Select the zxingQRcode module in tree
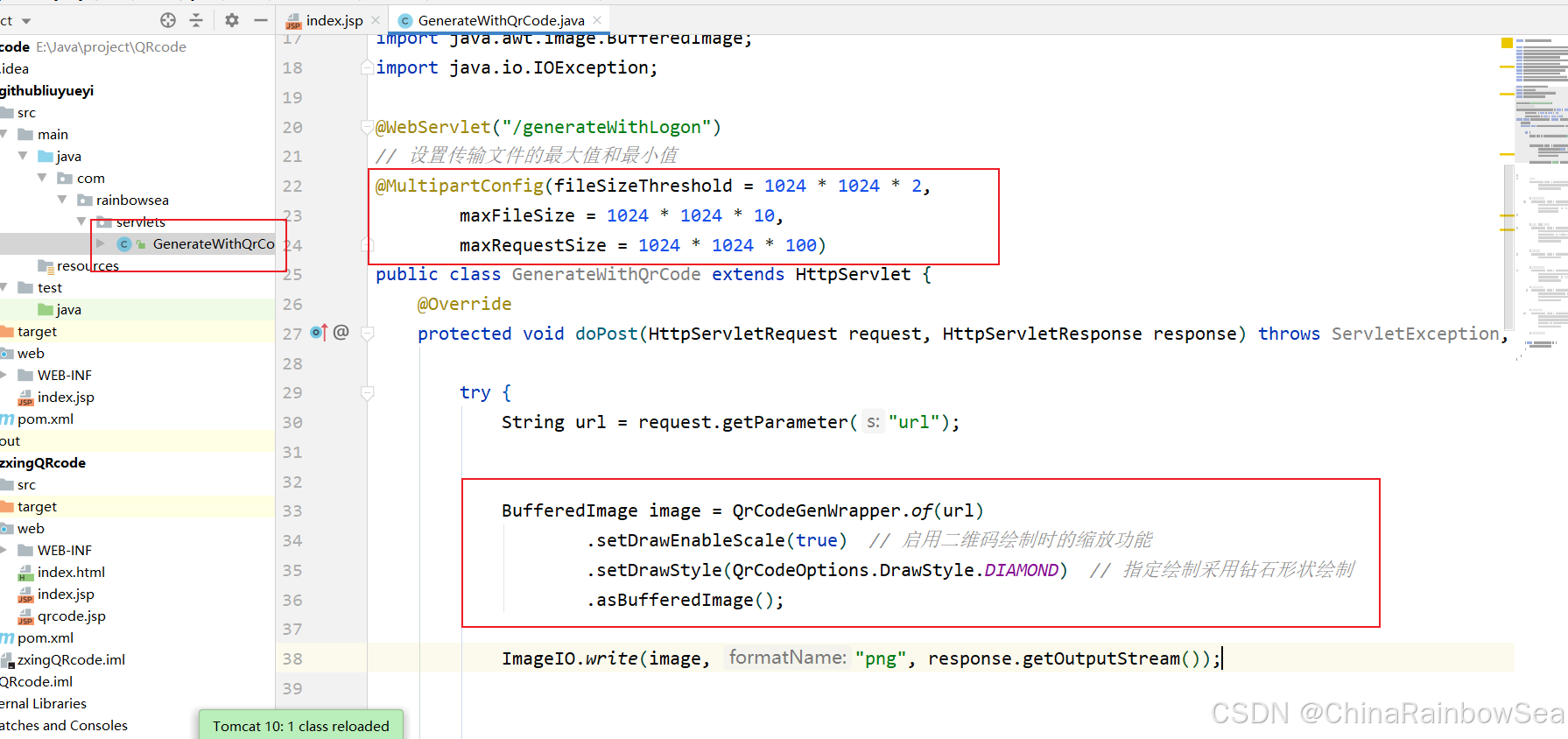The height and width of the screenshot is (739, 1568). coord(43,462)
